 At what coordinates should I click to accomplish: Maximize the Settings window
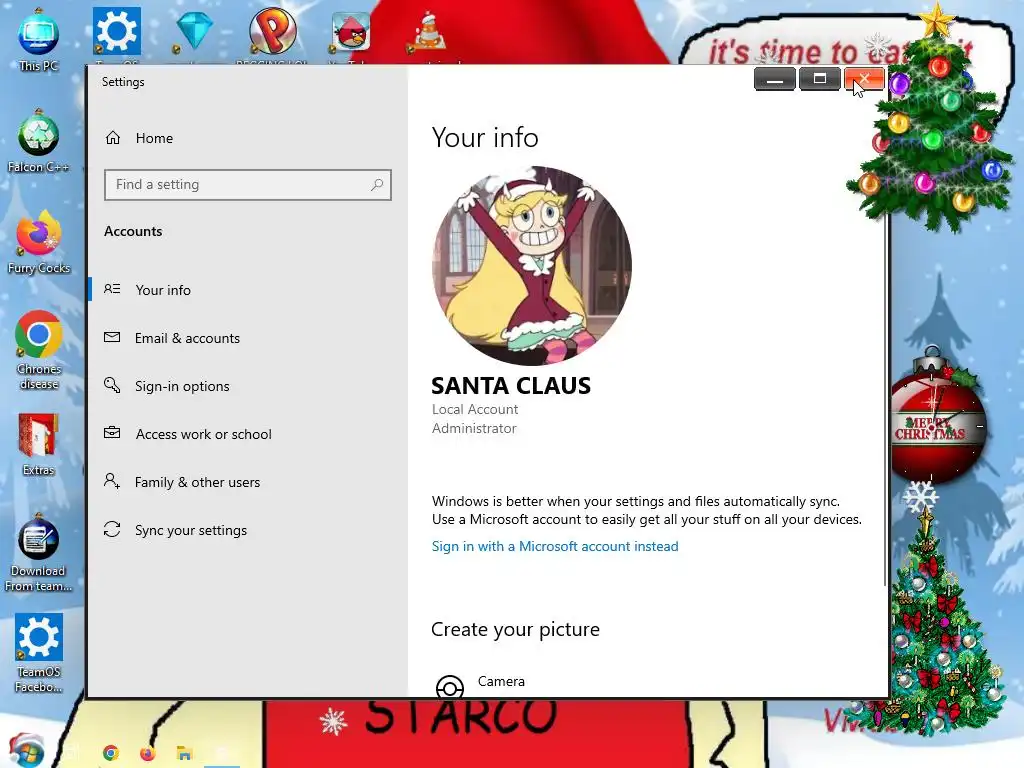(820, 79)
